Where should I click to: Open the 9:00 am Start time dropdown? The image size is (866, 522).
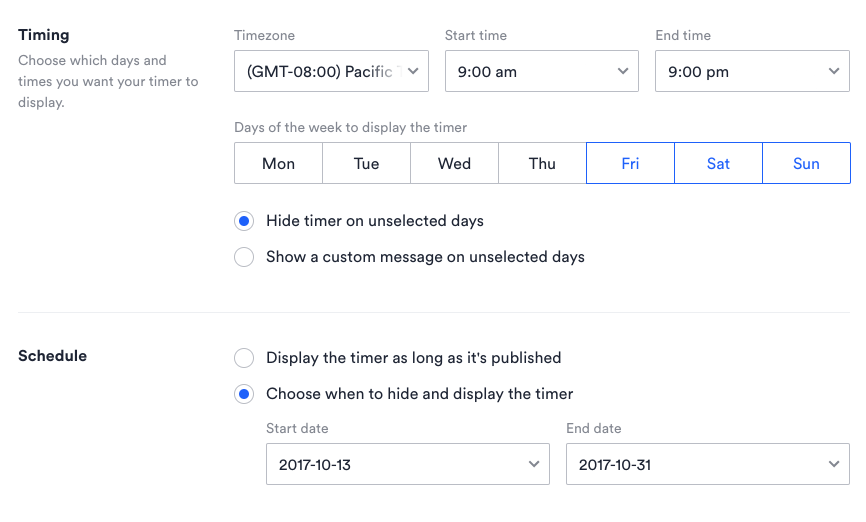click(x=530, y=71)
